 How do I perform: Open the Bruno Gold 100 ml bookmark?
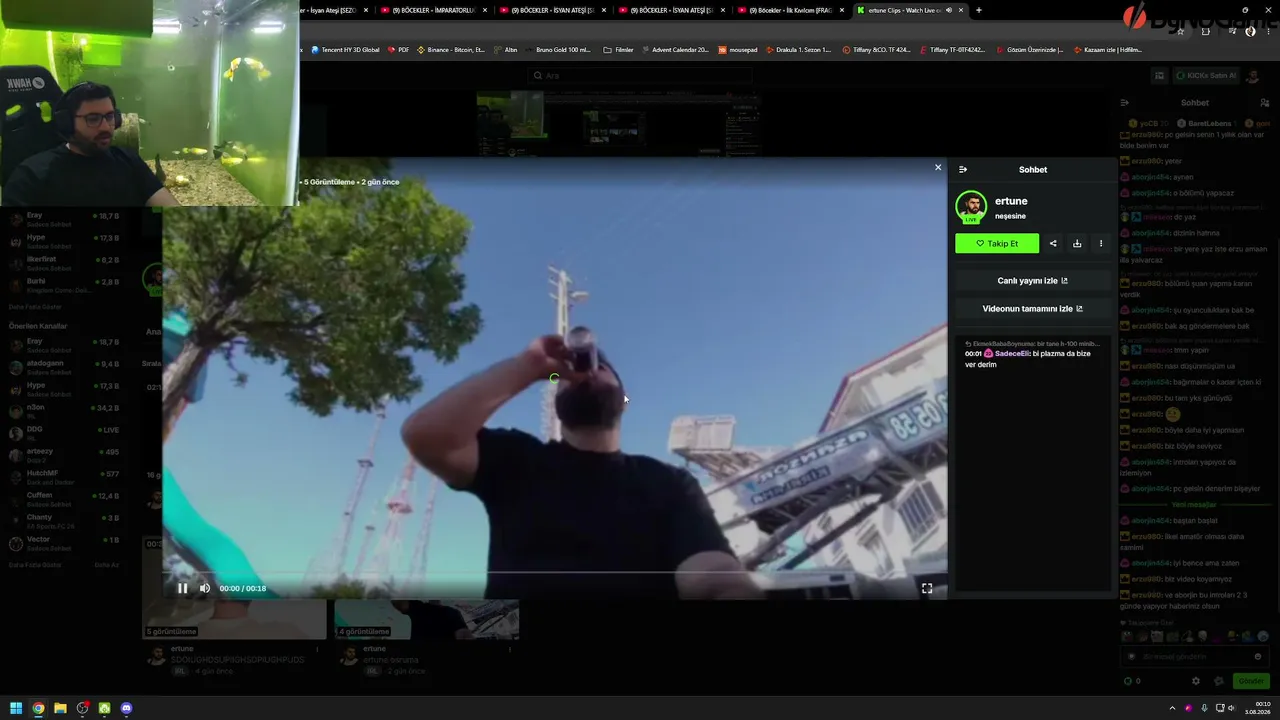[x=558, y=49]
